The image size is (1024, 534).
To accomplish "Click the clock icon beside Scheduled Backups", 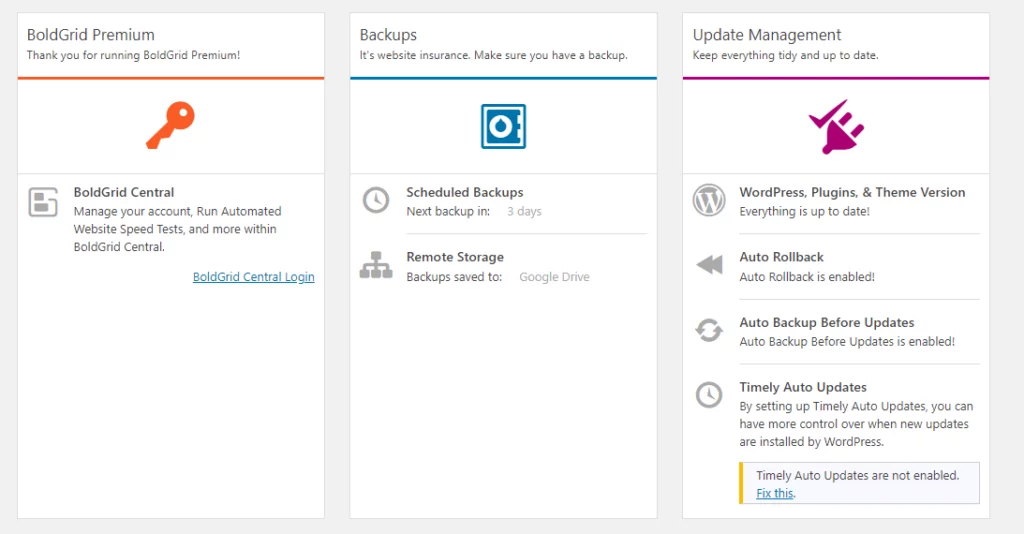I will 376,200.
